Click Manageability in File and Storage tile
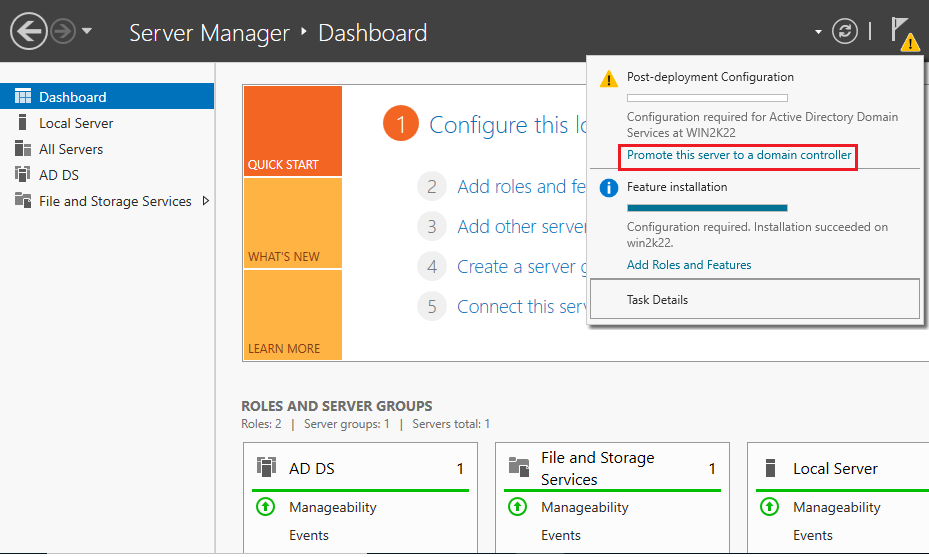Image resolution: width=929 pixels, height=557 pixels. pyautogui.click(x=585, y=507)
